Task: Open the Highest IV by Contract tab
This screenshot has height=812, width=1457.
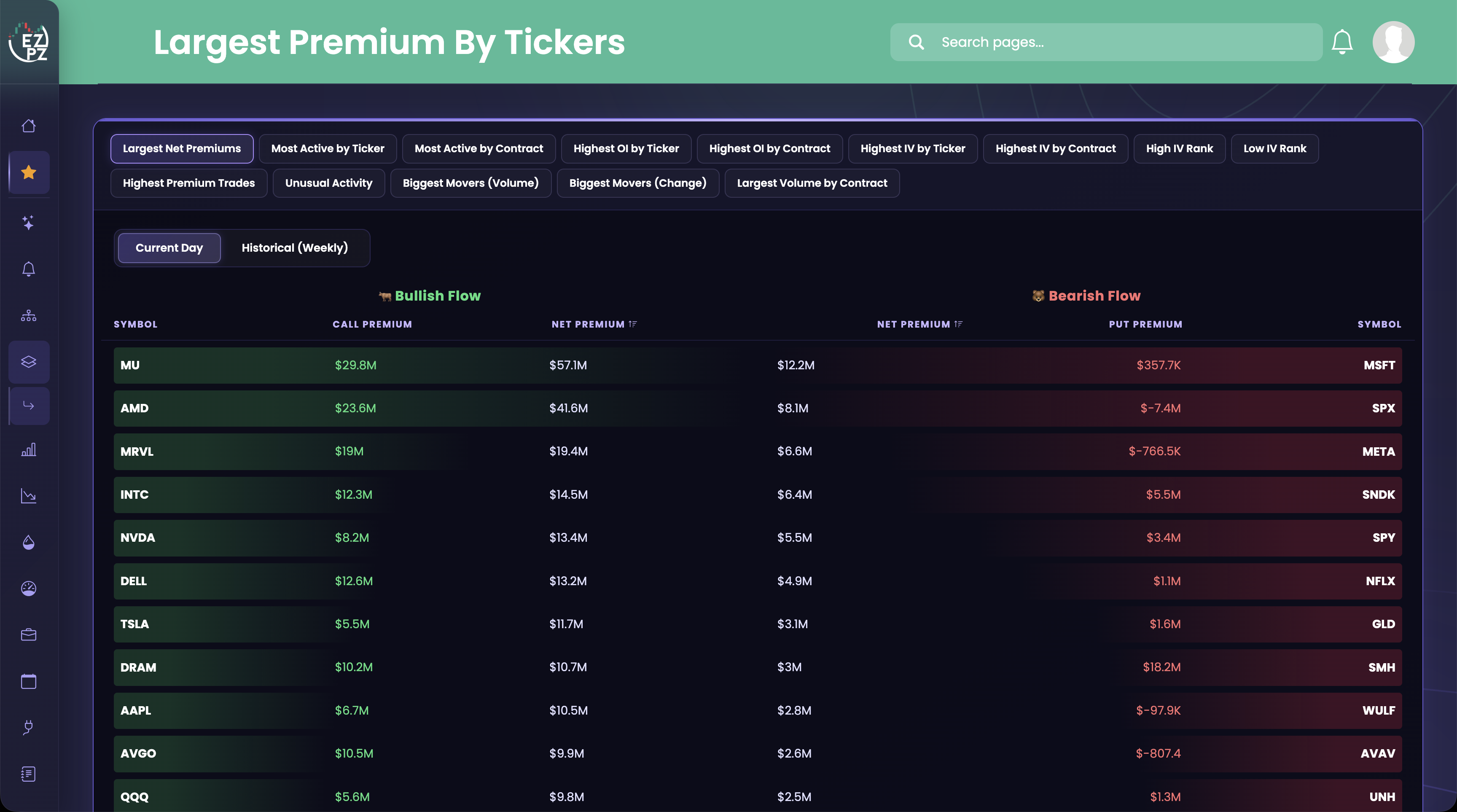Action: coord(1055,149)
